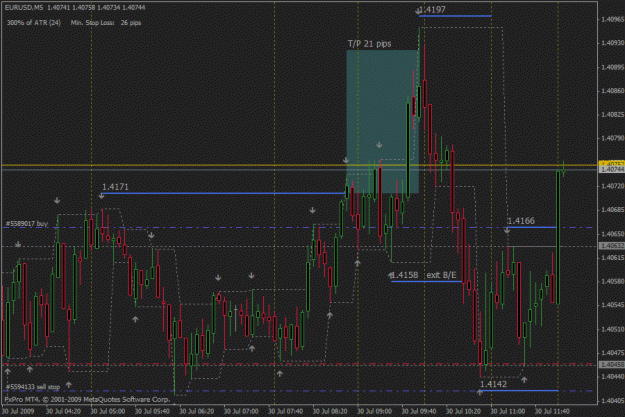Click the 1.40475 price axis label
The width and height of the screenshot is (625, 417).
[613, 353]
